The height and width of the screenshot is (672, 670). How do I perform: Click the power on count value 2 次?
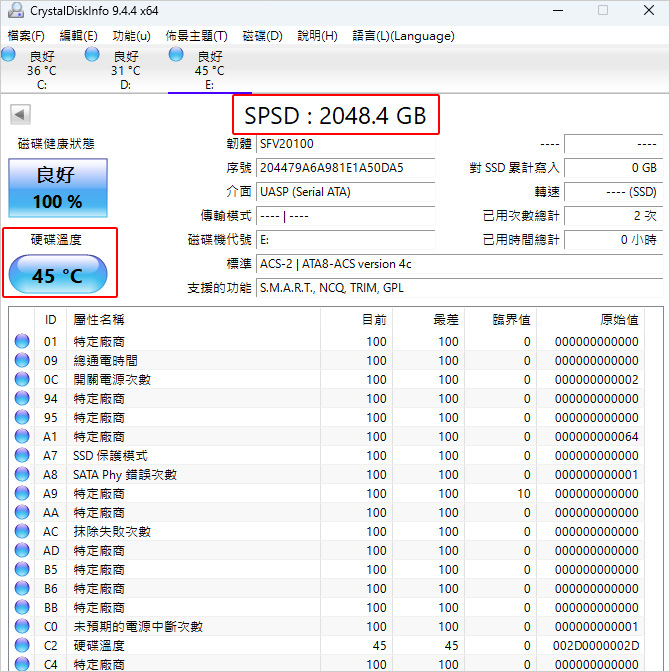point(614,216)
